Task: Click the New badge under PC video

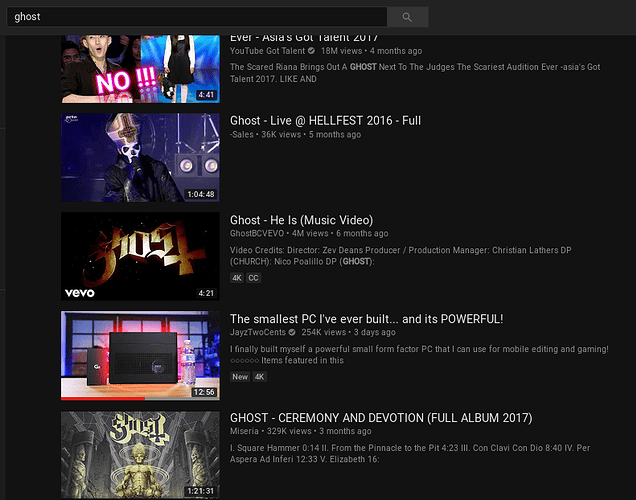Action: (x=240, y=377)
